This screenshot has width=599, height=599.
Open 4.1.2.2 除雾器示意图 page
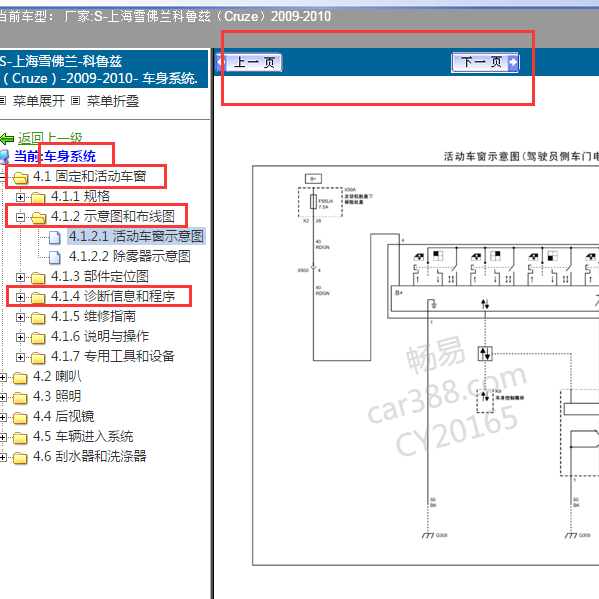coord(130,256)
